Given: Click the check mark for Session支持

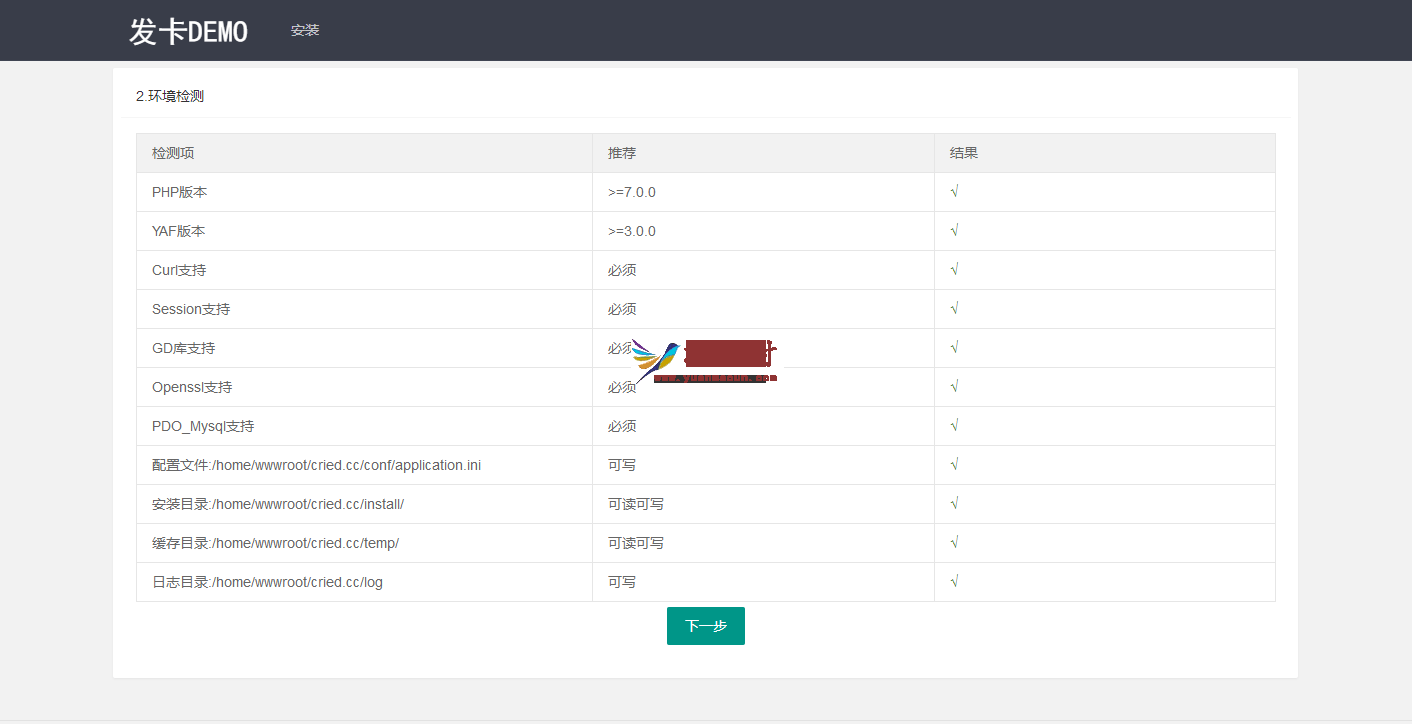Looking at the screenshot, I should coord(955,309).
